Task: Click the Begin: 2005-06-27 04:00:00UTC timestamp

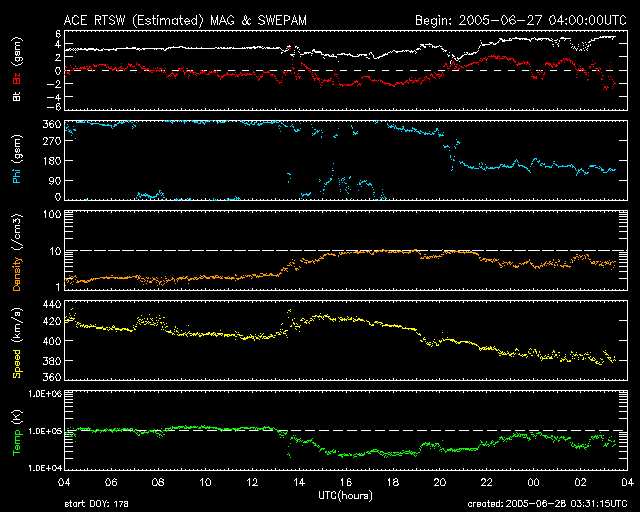Action: tap(521, 20)
